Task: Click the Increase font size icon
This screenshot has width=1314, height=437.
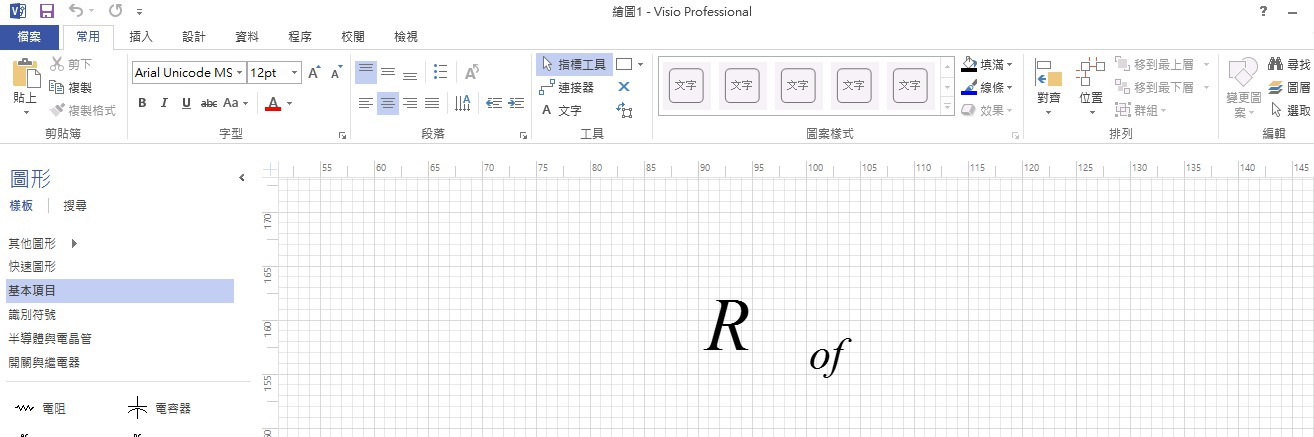Action: point(314,73)
